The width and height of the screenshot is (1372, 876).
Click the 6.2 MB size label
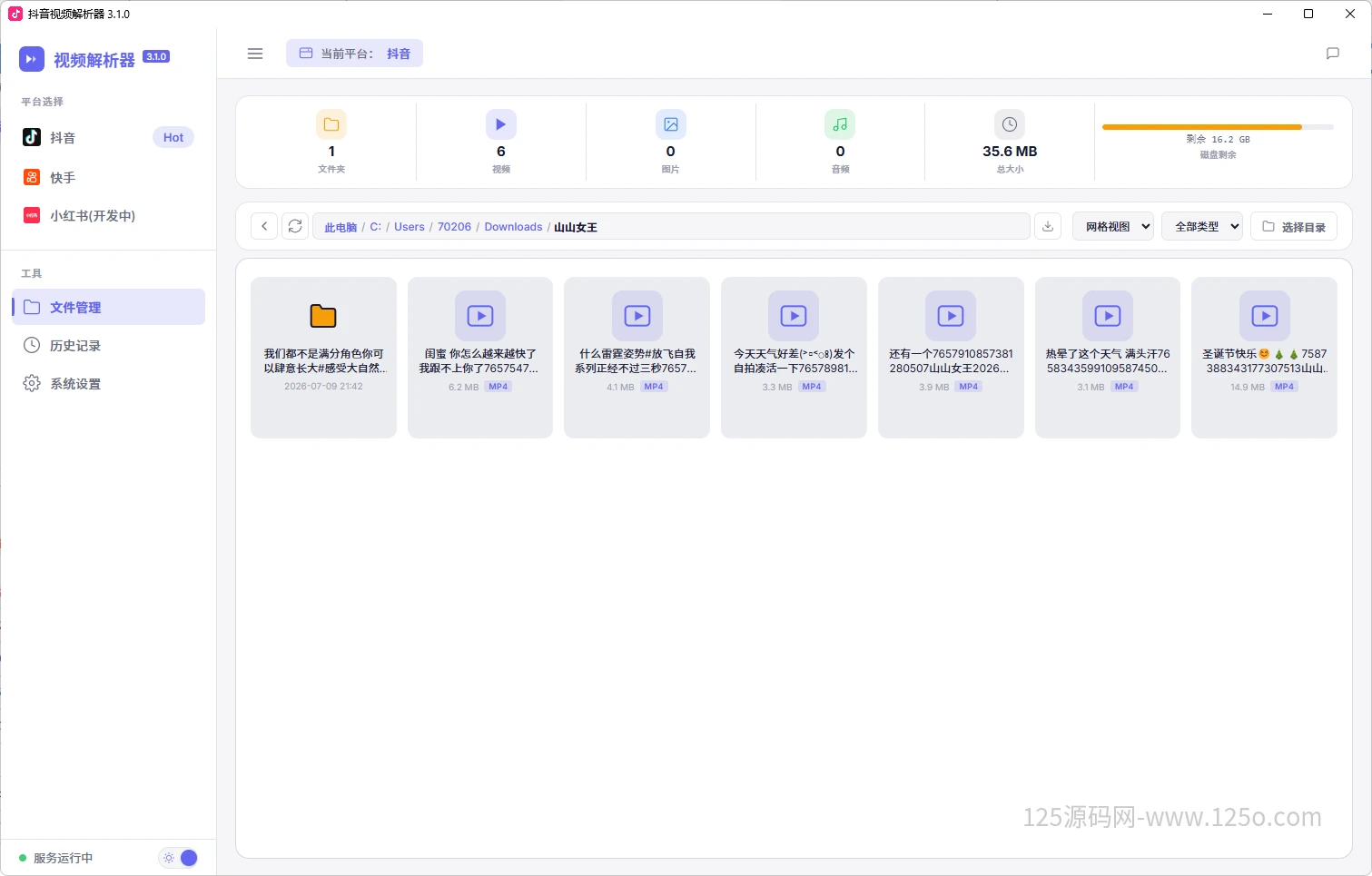click(x=463, y=387)
